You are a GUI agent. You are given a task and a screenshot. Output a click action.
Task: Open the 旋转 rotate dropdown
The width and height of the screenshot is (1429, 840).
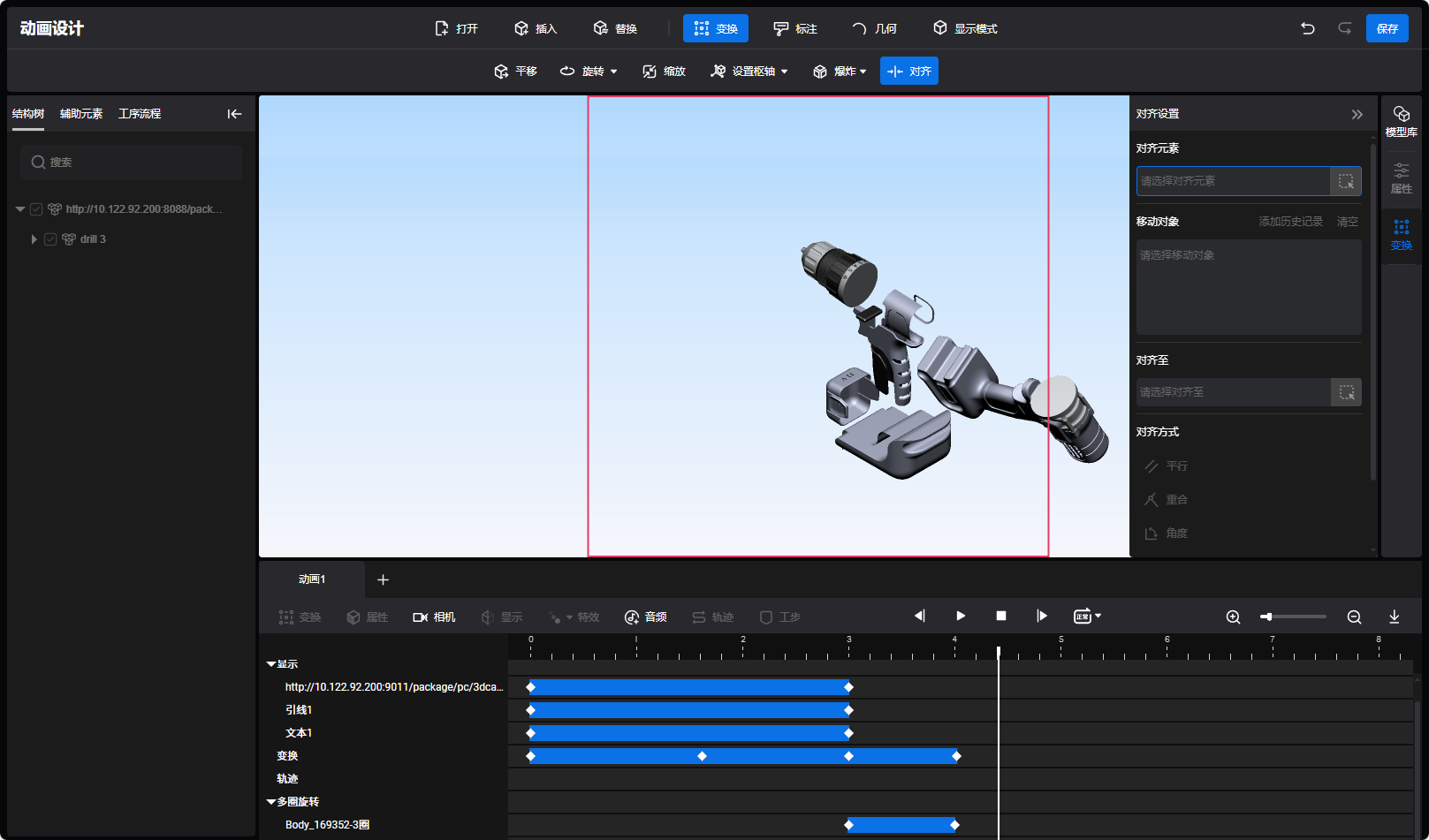click(x=589, y=72)
